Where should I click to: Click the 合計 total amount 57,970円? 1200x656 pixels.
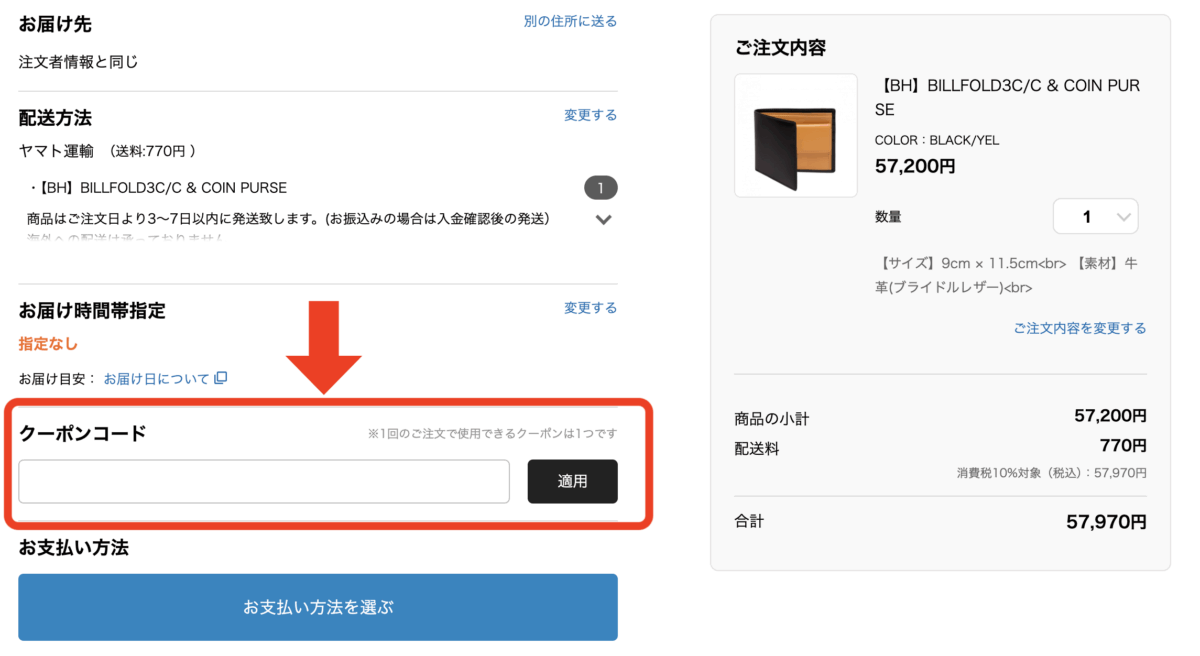(x=1106, y=521)
